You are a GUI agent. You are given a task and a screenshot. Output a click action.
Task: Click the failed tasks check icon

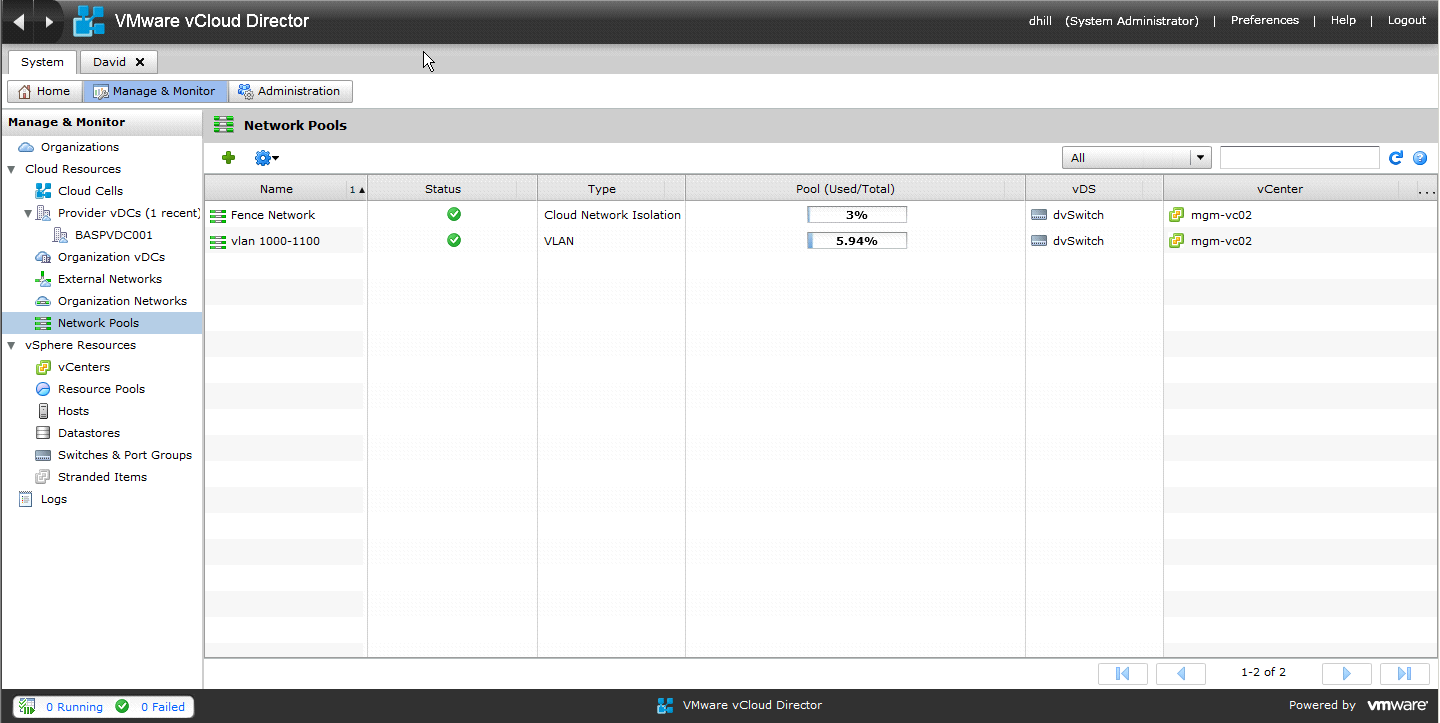(x=122, y=706)
